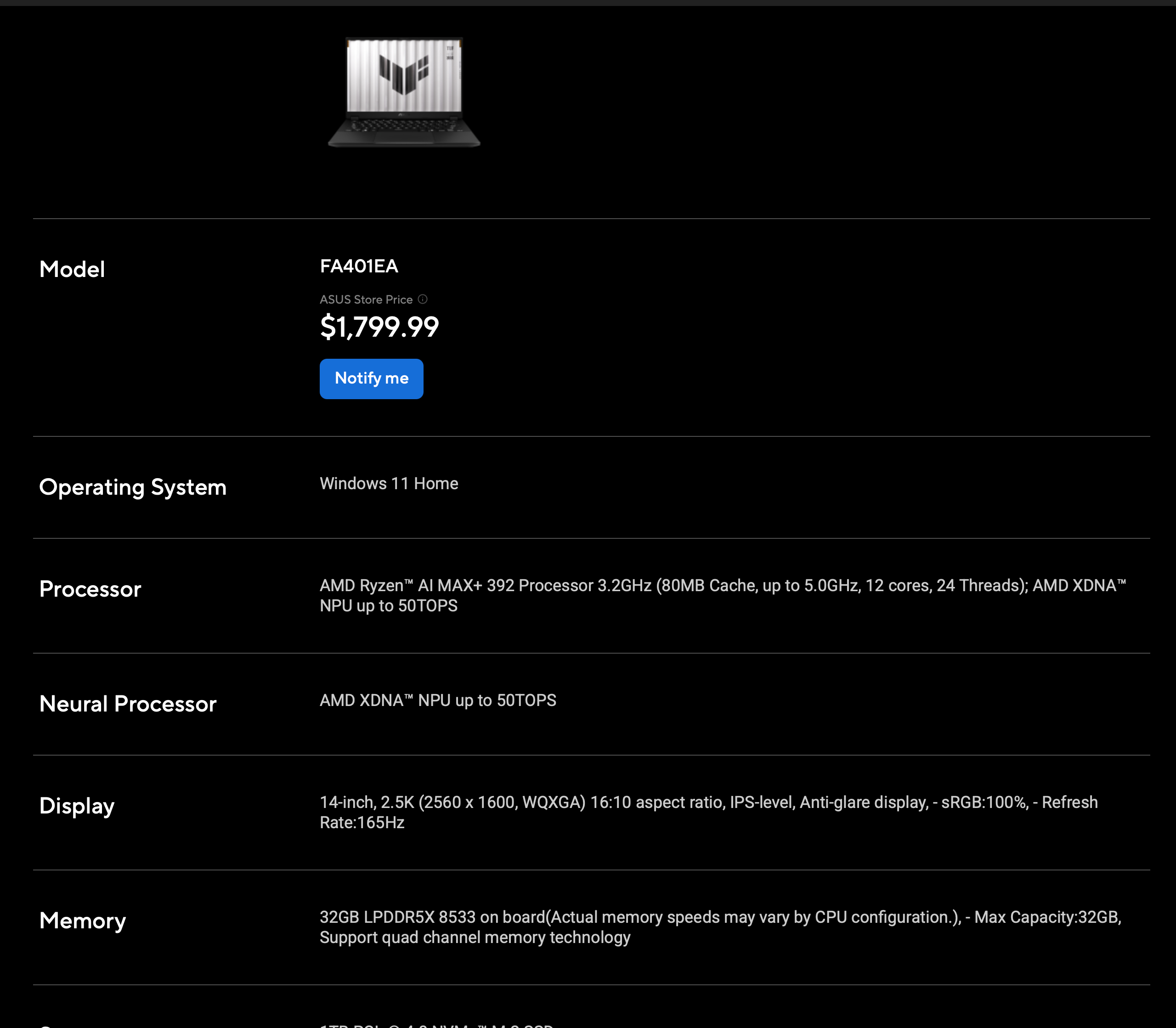Image resolution: width=1176 pixels, height=1028 pixels.
Task: Click the partially visible storage specification text
Action: (436, 1025)
